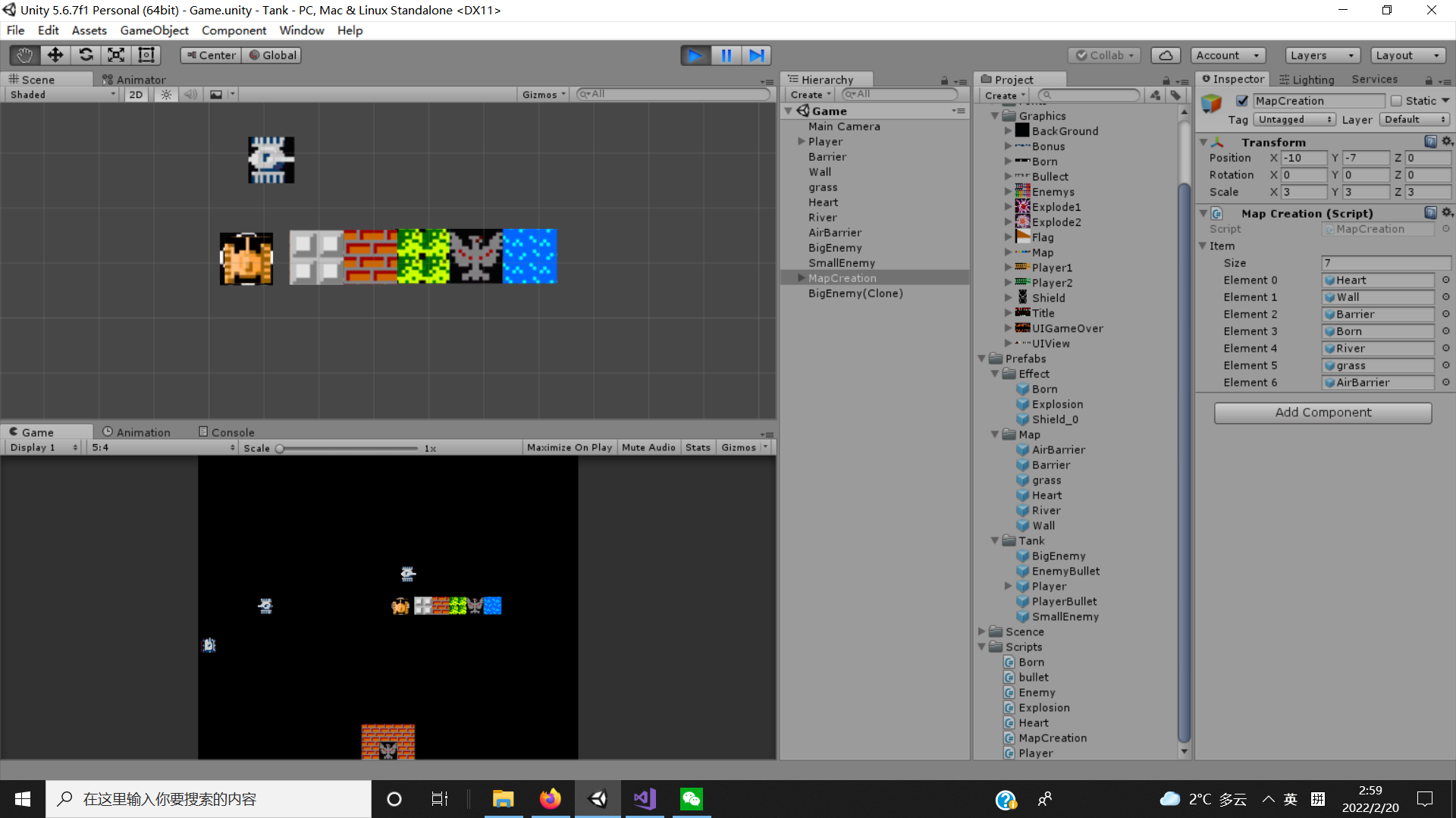This screenshot has height=818, width=1456.
Task: Click the Step frame button
Action: (756, 55)
